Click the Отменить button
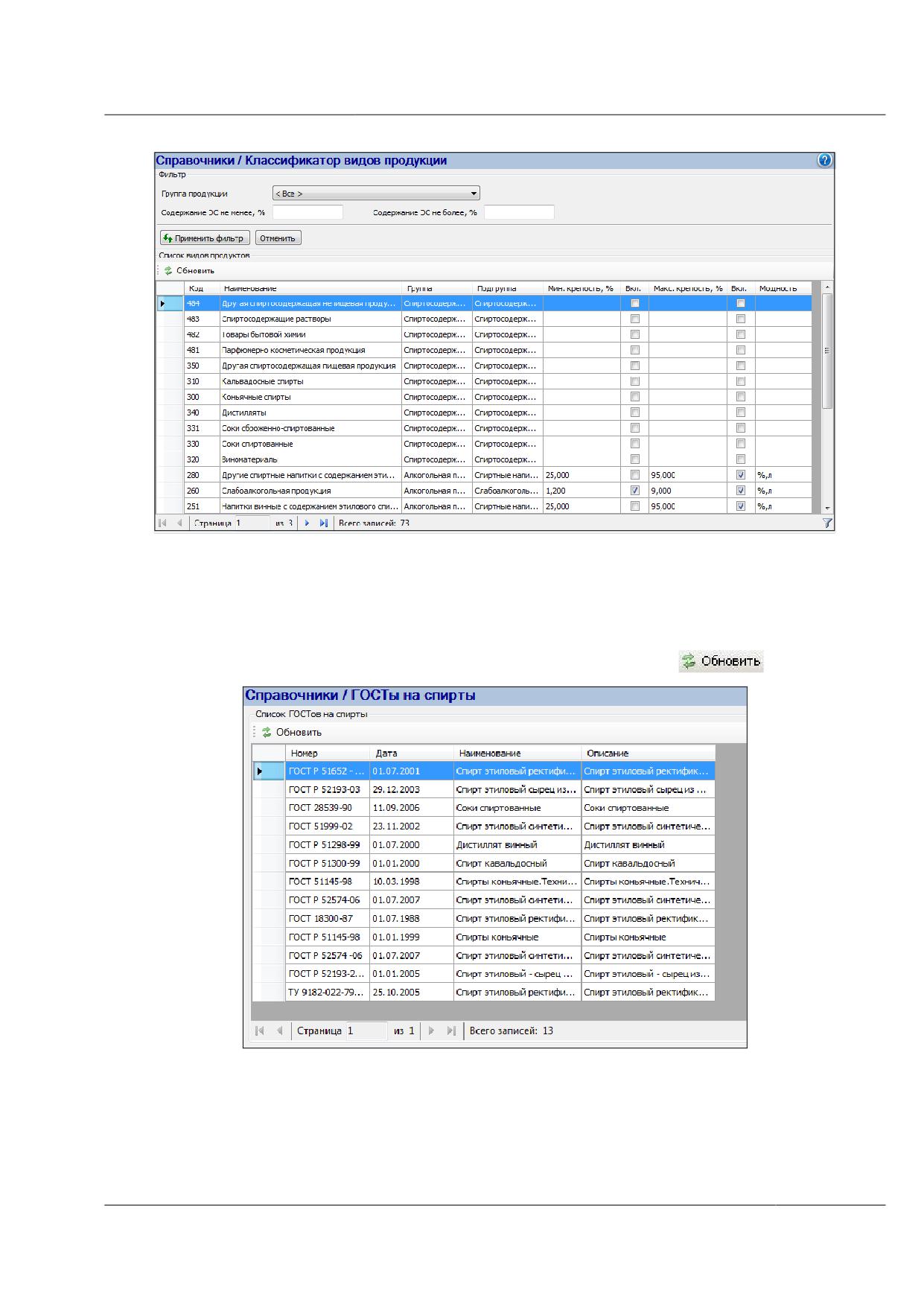The image size is (924, 1306). click(278, 238)
